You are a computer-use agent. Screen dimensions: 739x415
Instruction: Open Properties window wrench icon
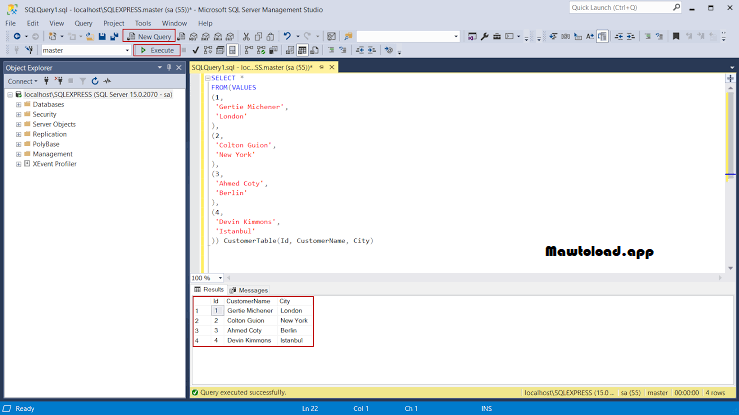tap(484, 36)
